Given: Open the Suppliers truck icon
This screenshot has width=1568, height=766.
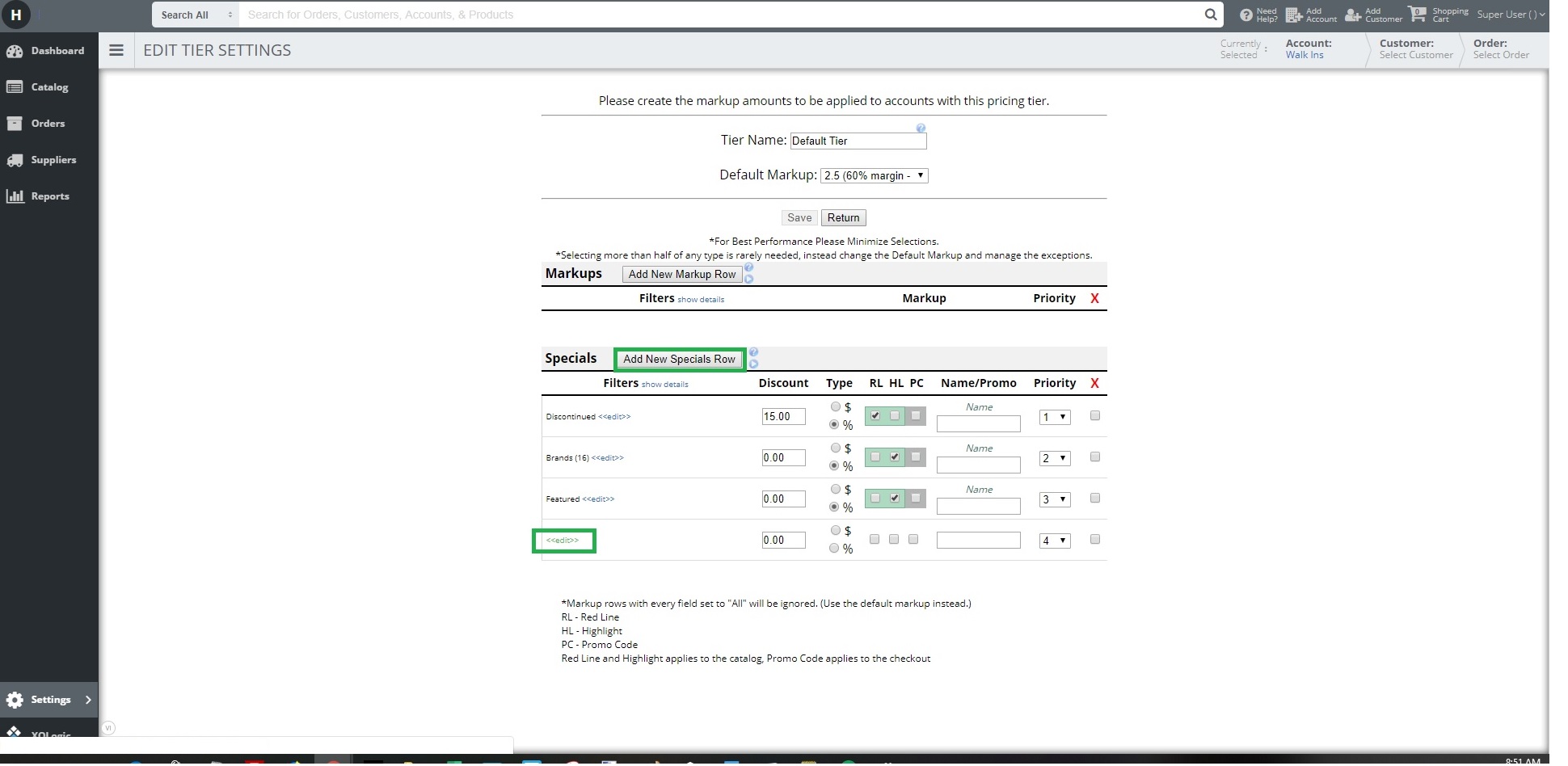Looking at the screenshot, I should (15, 160).
